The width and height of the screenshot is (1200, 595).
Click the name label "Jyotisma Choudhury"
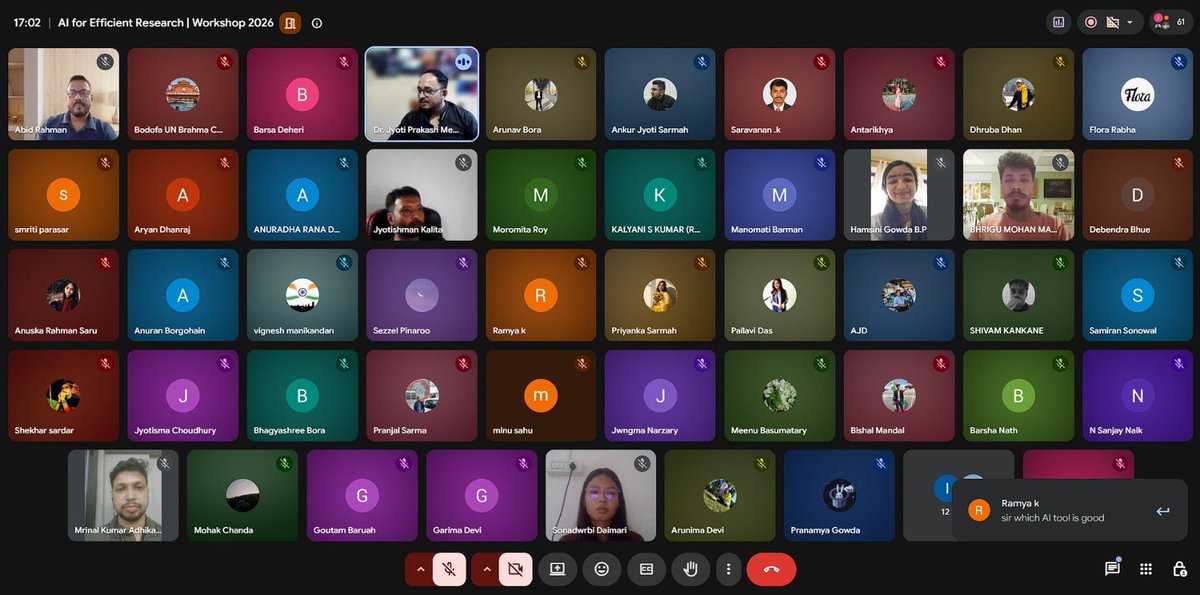click(x=175, y=430)
